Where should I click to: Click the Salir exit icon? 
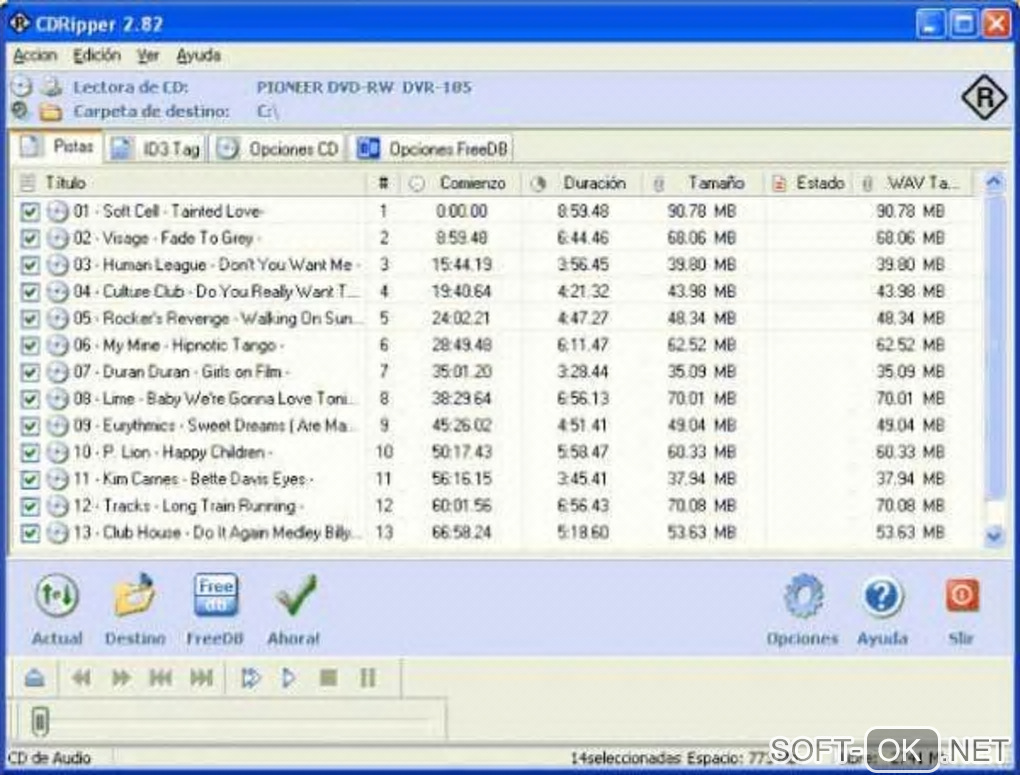961,595
